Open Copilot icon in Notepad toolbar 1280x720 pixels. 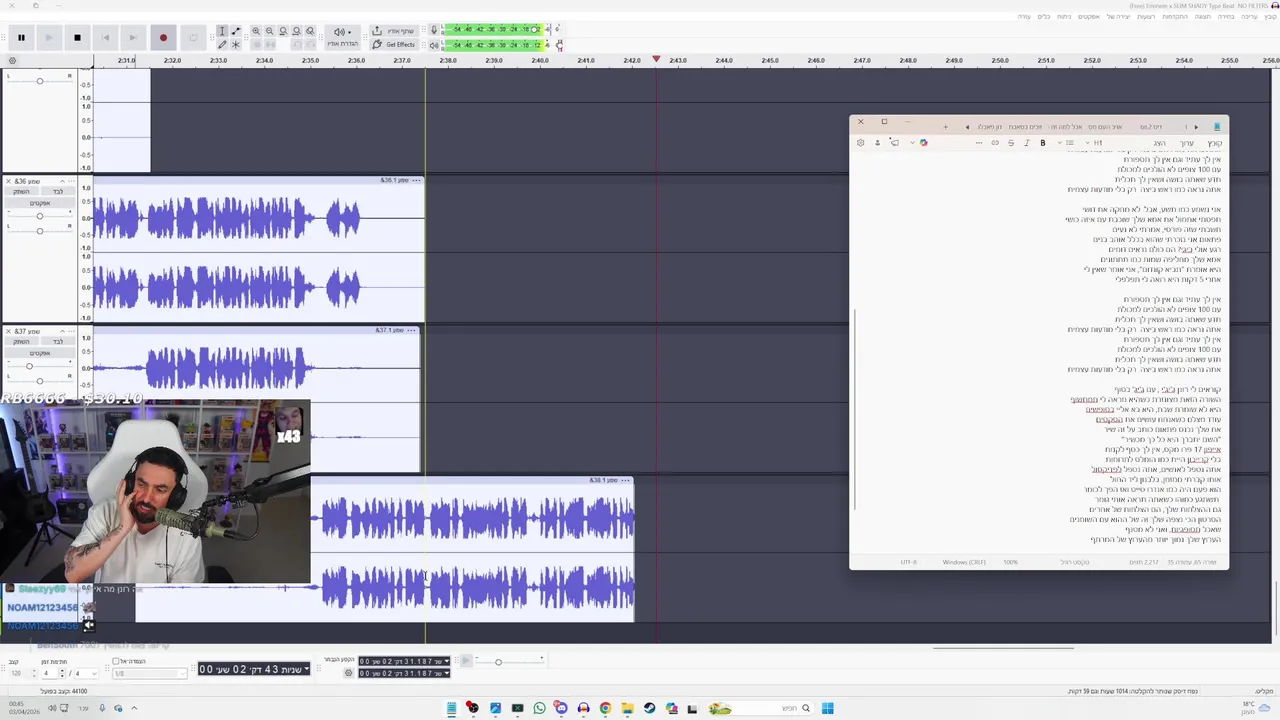coord(923,143)
